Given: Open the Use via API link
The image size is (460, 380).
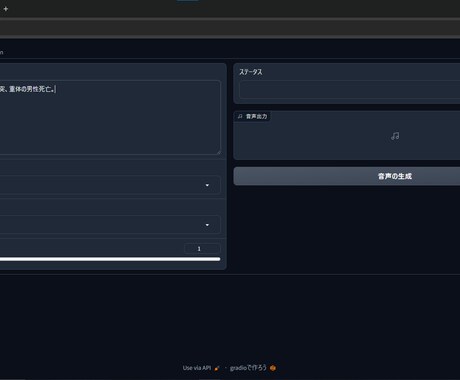Looking at the screenshot, I should tap(201, 368).
